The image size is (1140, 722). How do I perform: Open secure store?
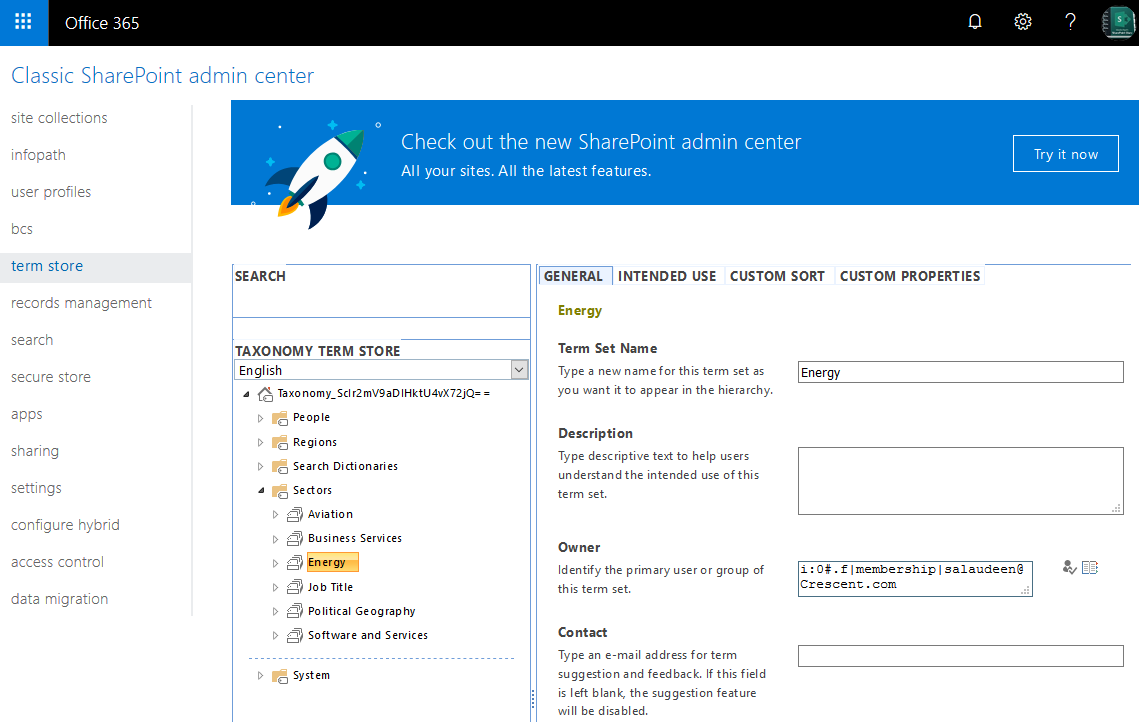[x=51, y=377]
